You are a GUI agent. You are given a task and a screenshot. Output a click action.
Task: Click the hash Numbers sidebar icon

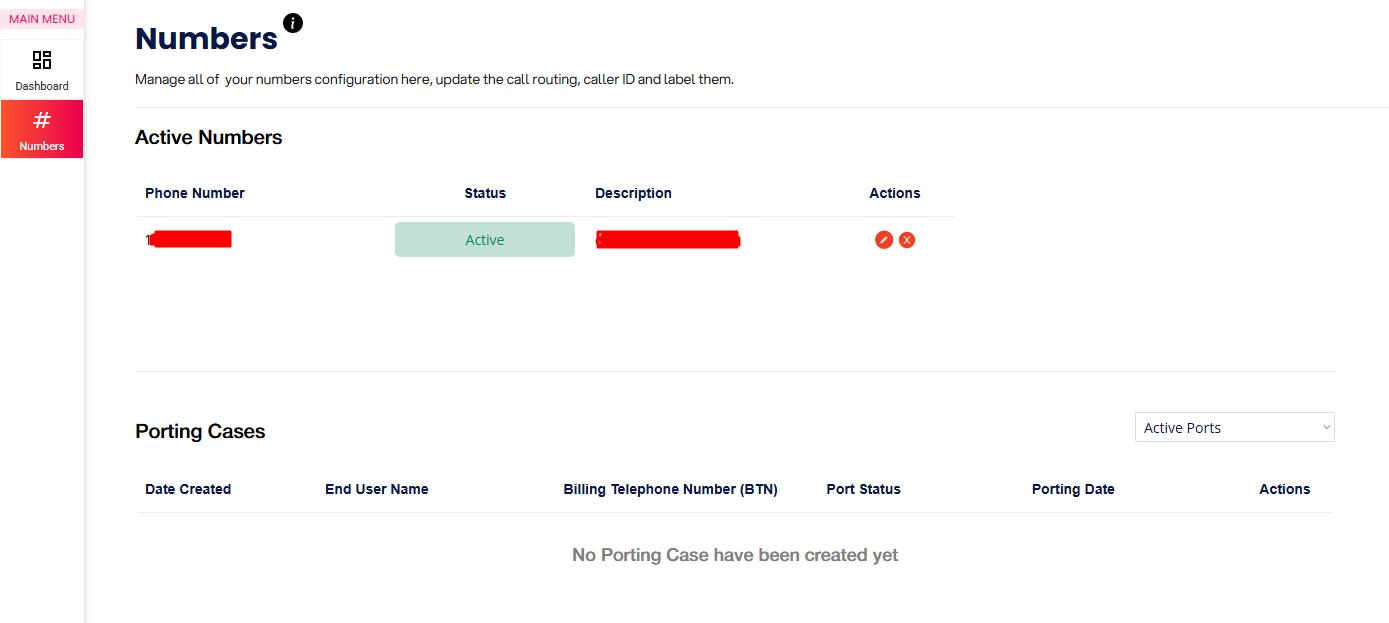coord(42,121)
